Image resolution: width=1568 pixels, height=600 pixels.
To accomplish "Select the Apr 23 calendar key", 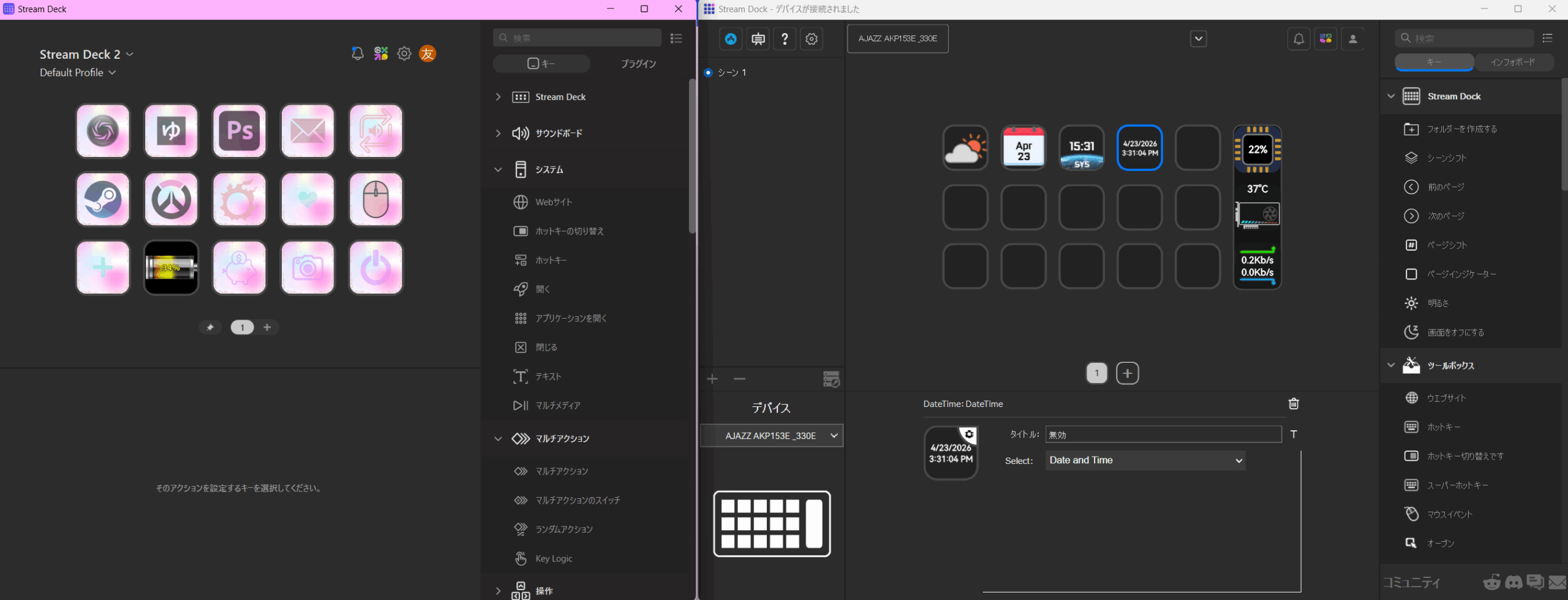I will (x=1023, y=148).
